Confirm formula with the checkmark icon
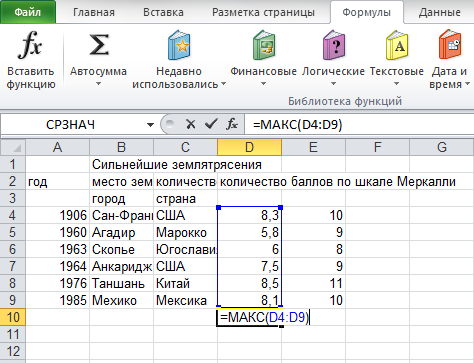The width and height of the screenshot is (474, 363). [211, 124]
